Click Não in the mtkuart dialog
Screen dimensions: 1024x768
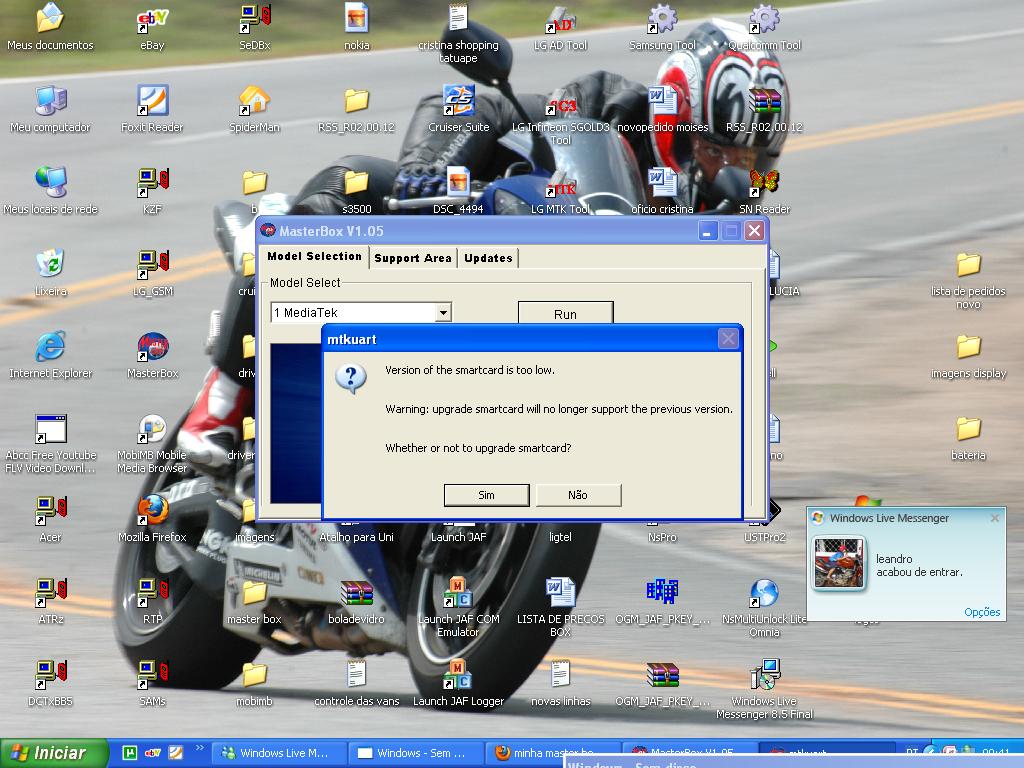pyautogui.click(x=578, y=495)
